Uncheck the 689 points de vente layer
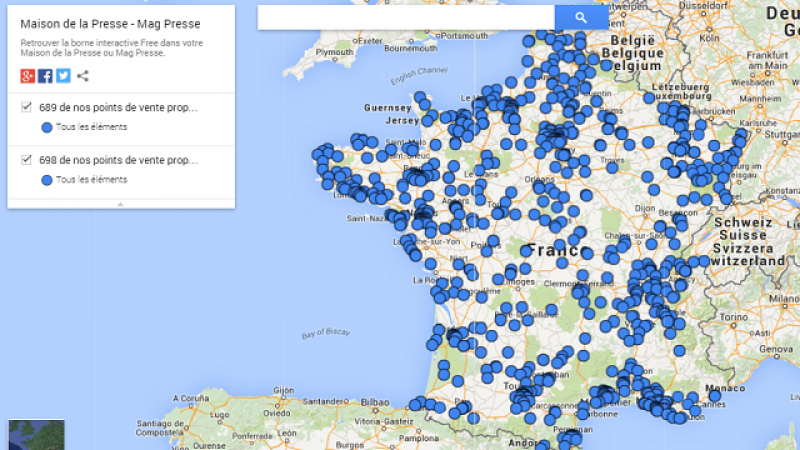The width and height of the screenshot is (800, 450). (27, 107)
